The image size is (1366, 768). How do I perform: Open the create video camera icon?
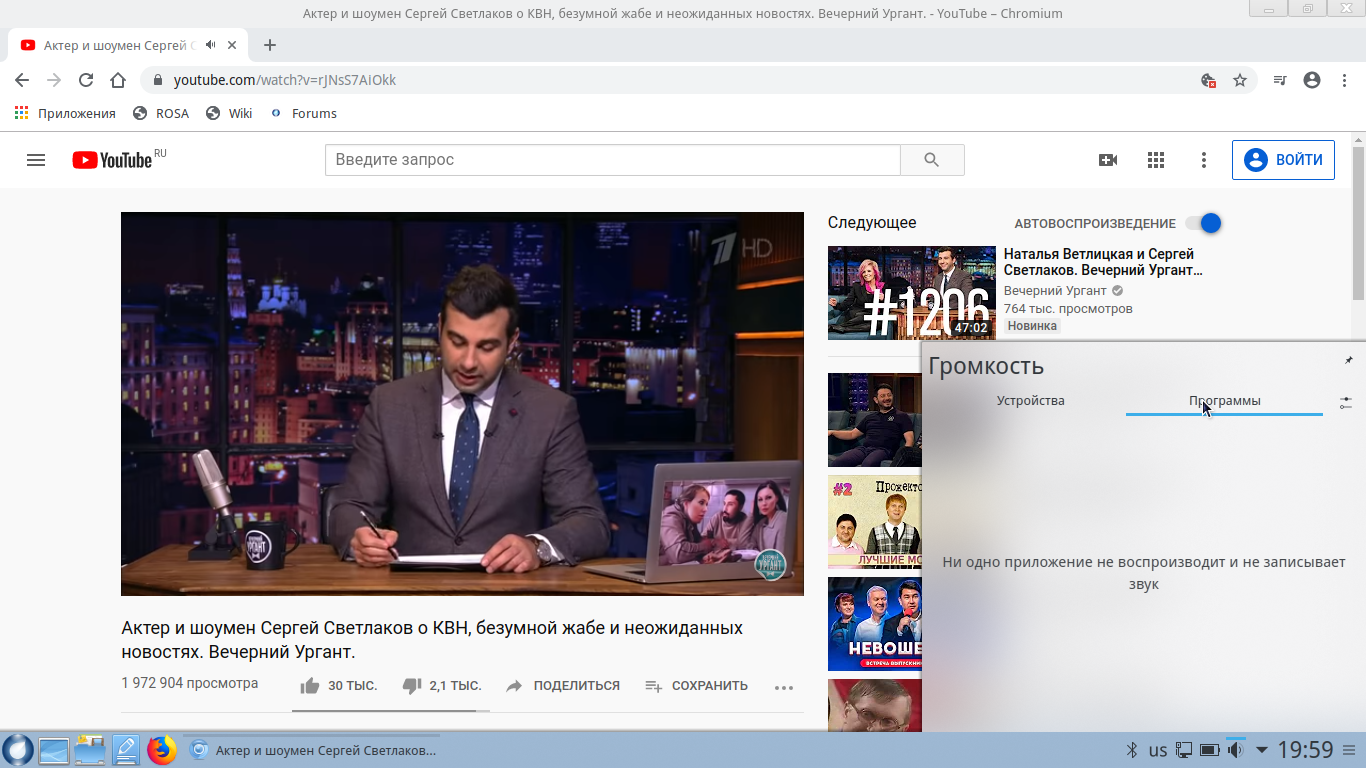point(1108,160)
